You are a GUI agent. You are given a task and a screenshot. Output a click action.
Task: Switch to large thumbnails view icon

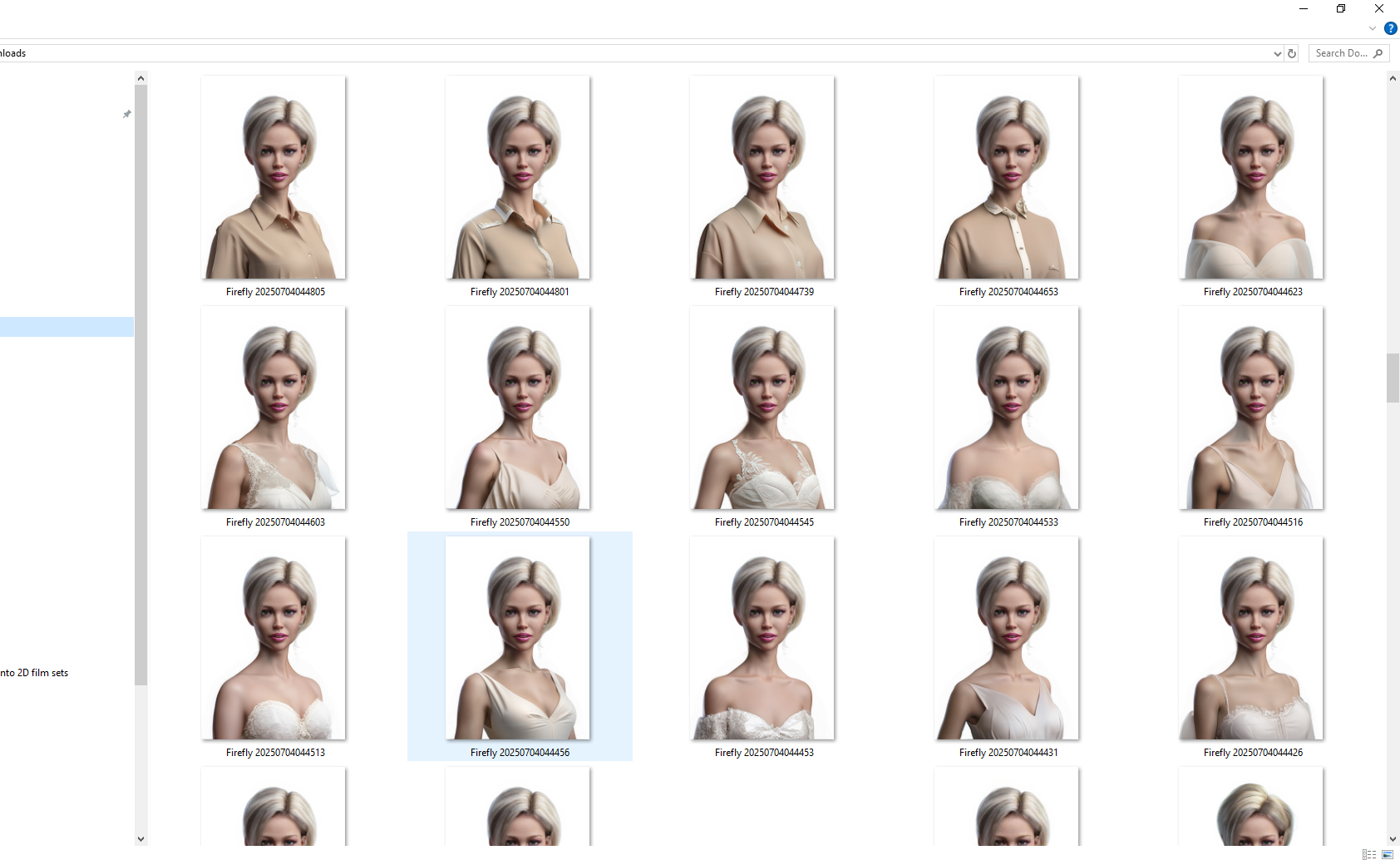(1388, 855)
